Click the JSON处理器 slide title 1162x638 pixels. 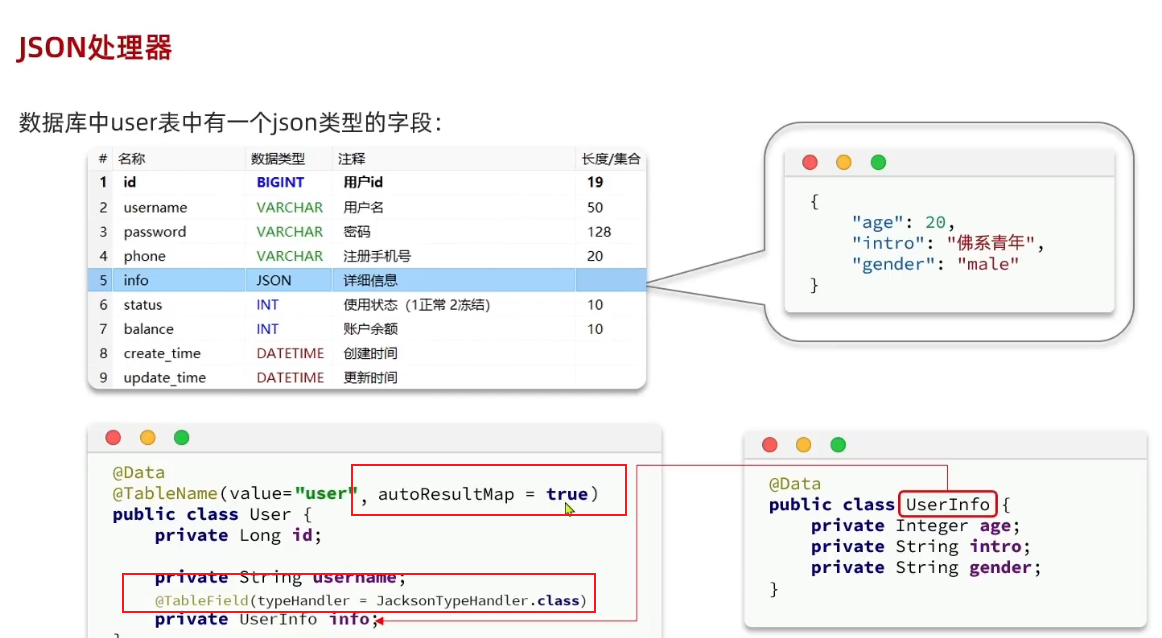tap(94, 47)
